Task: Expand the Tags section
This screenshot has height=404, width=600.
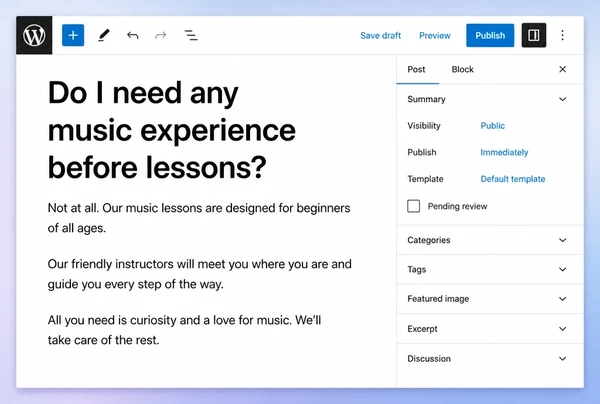Action: [490, 269]
